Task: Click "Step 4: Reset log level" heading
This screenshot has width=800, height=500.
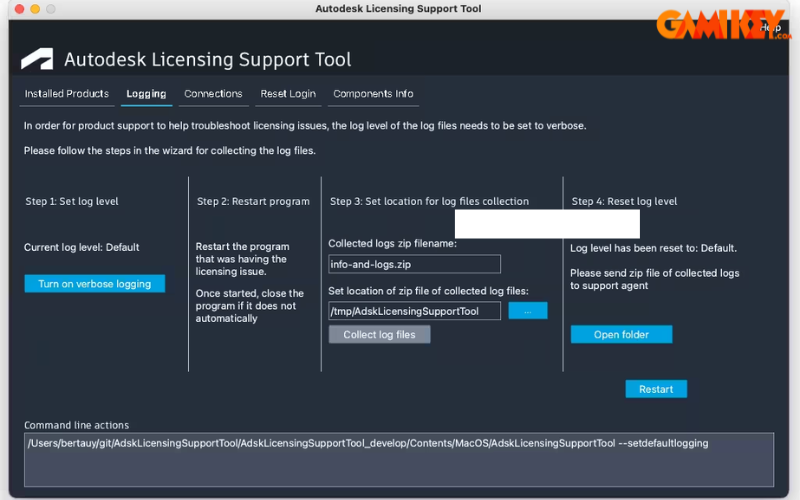Action: (624, 202)
